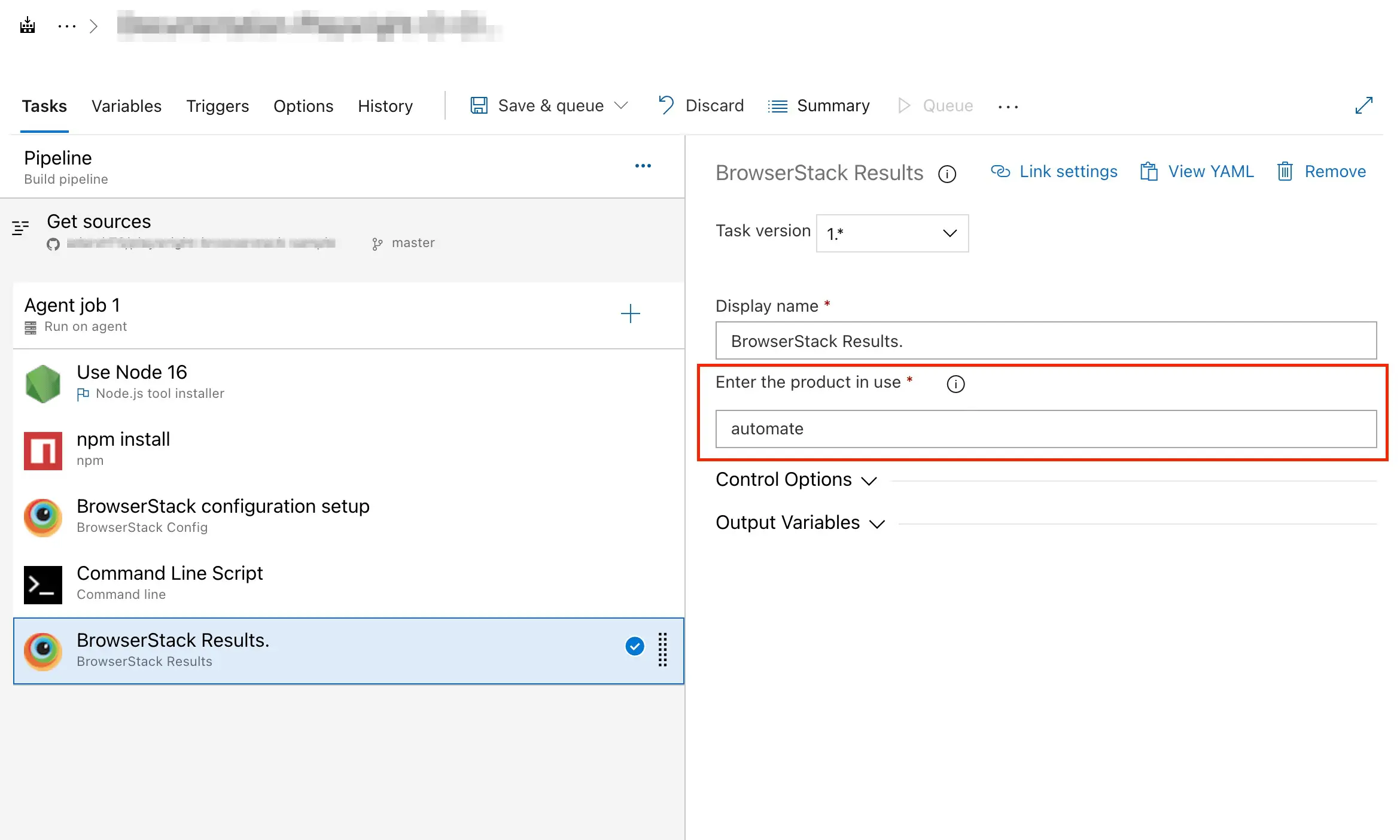The image size is (1400, 840).
Task: Select the npm install task icon
Action: point(42,450)
